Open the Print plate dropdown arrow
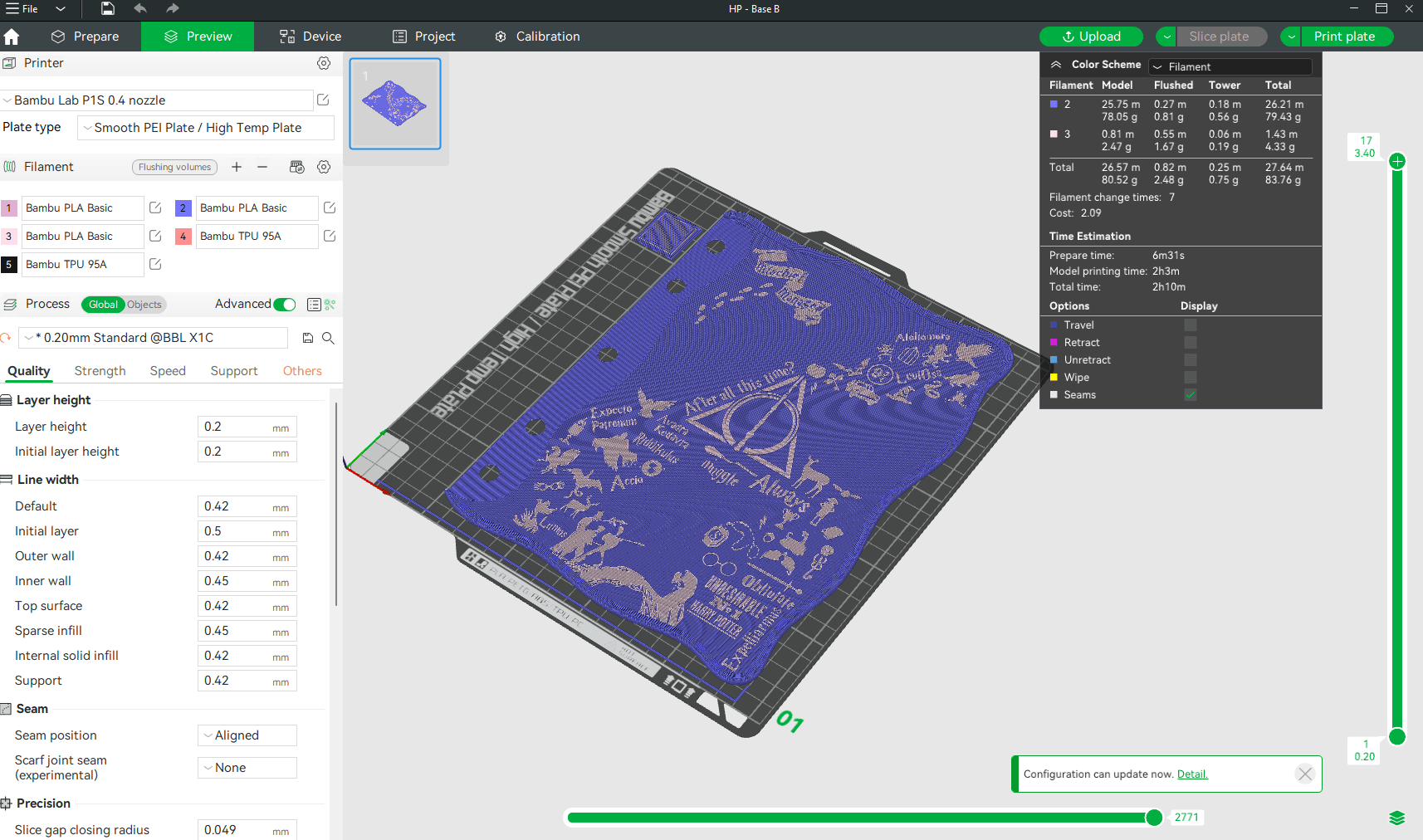 point(1291,37)
